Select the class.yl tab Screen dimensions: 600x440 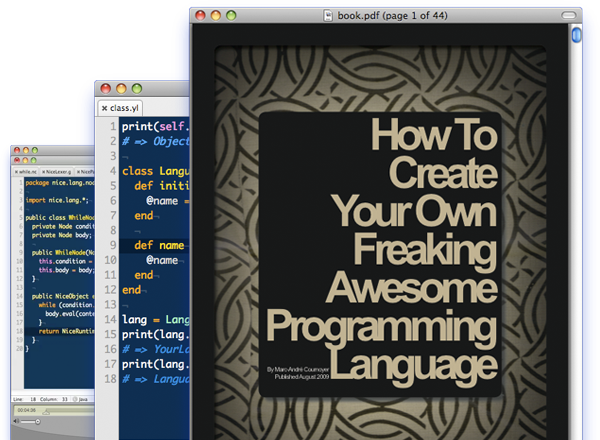pyautogui.click(x=124, y=107)
